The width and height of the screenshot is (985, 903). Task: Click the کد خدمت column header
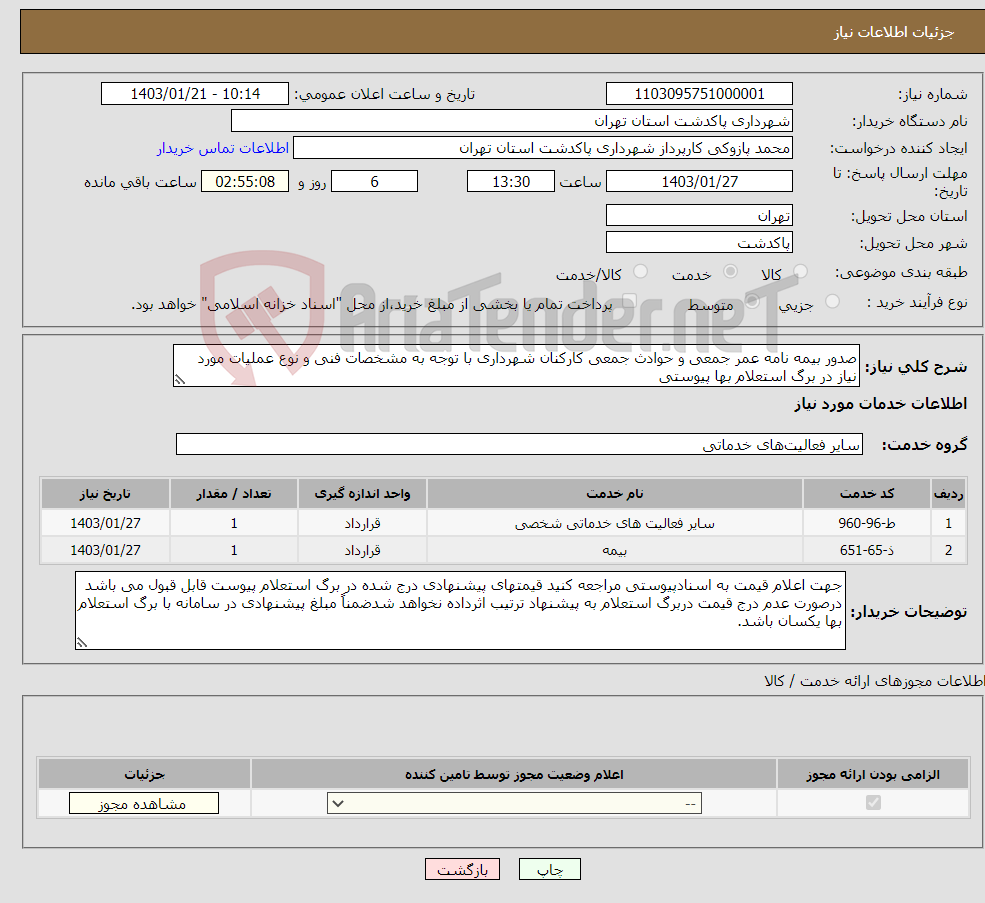tap(867, 494)
